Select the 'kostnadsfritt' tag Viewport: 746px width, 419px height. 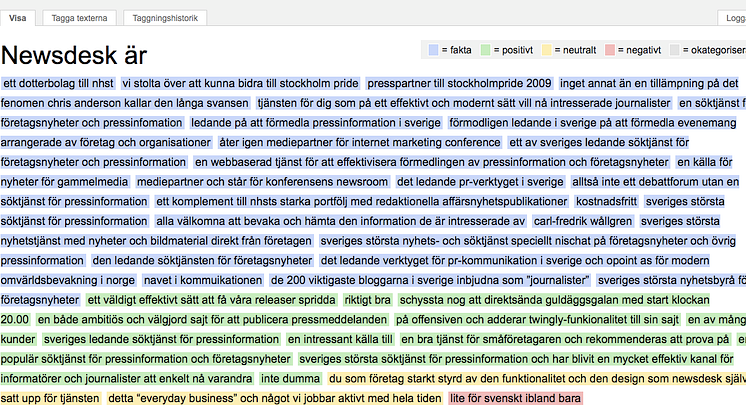point(606,202)
